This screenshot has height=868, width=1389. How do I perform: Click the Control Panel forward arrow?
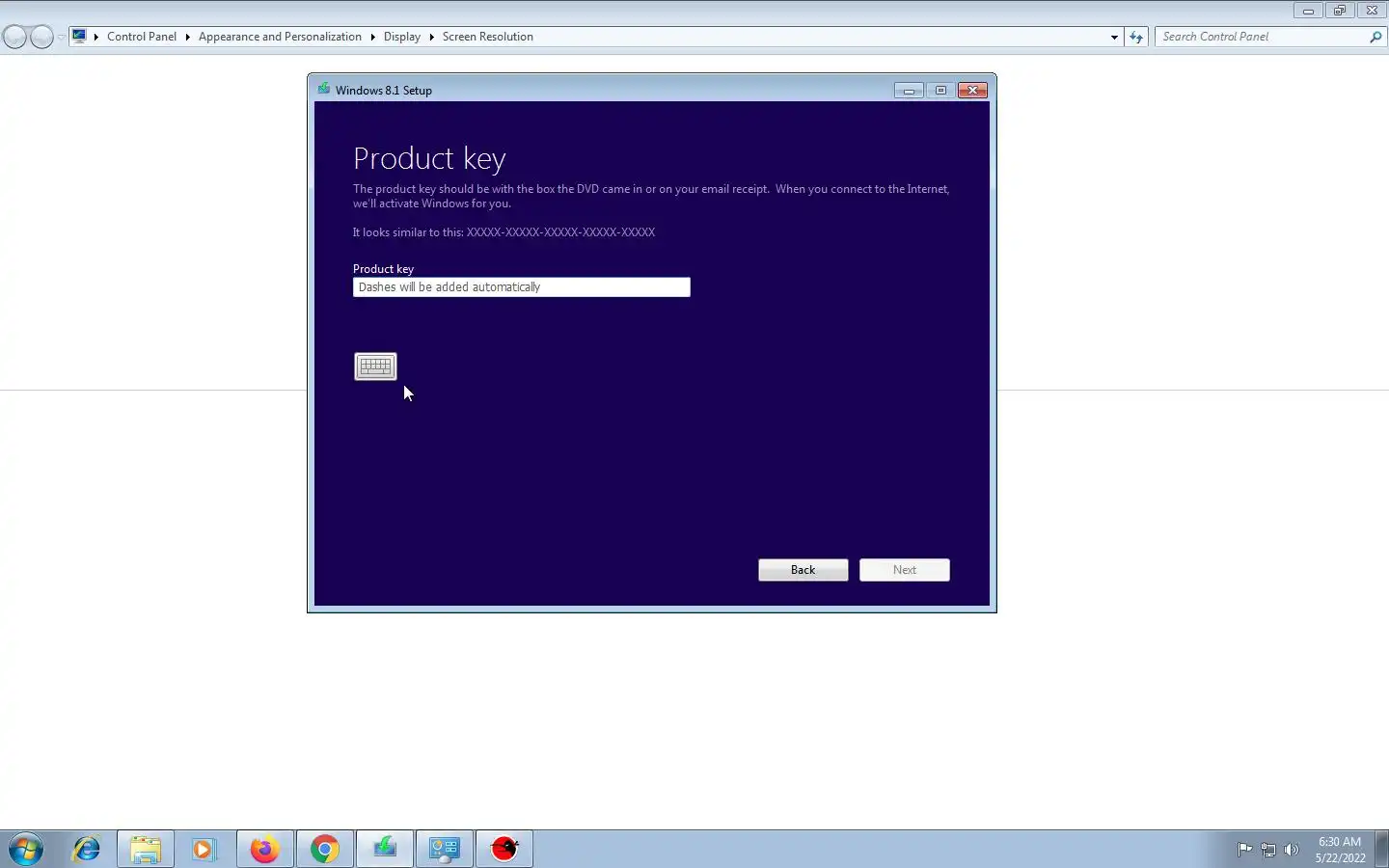tap(41, 37)
